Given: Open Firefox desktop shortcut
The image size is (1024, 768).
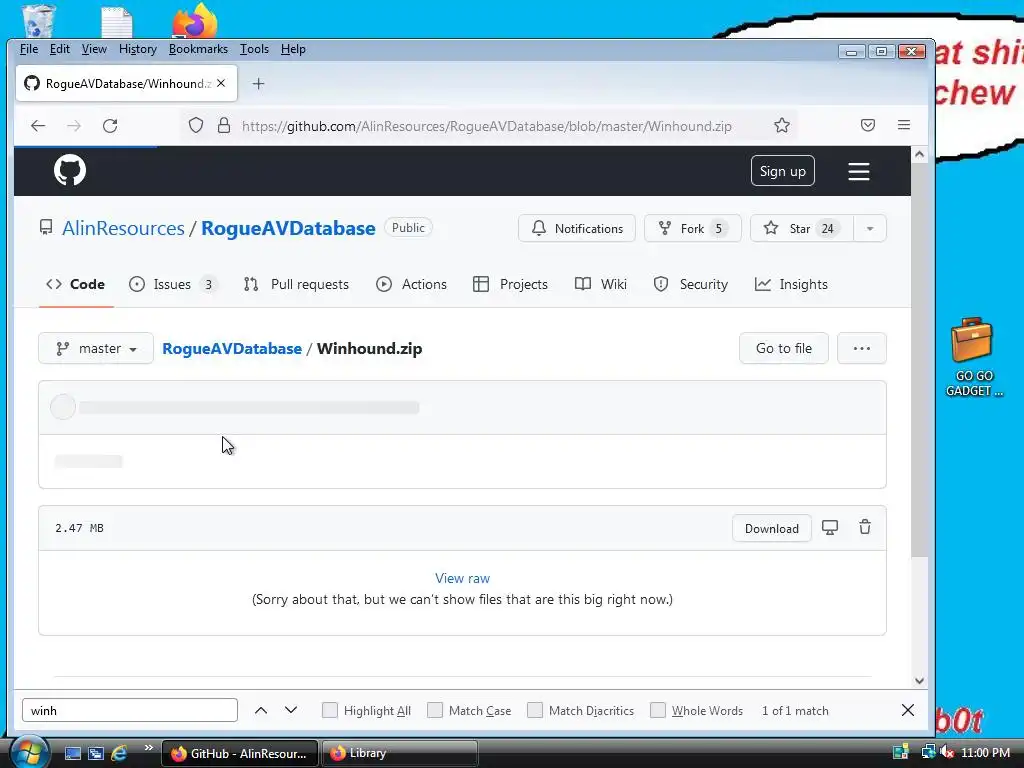Looking at the screenshot, I should [195, 20].
